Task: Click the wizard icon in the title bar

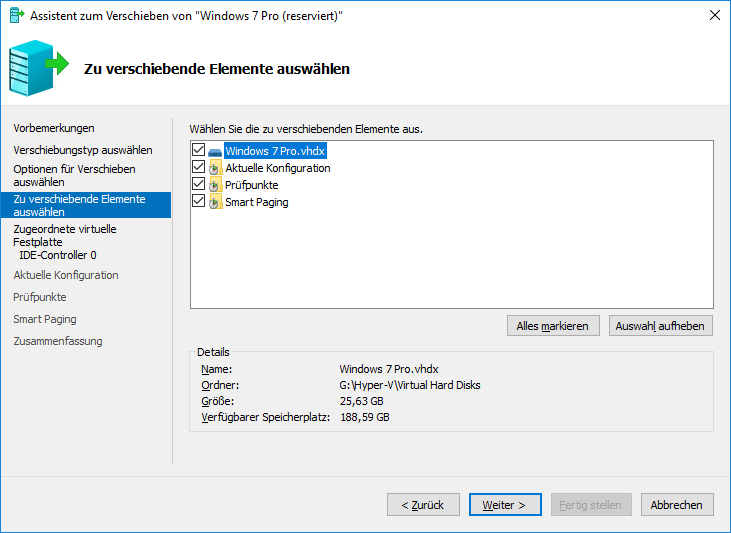Action: [x=16, y=15]
